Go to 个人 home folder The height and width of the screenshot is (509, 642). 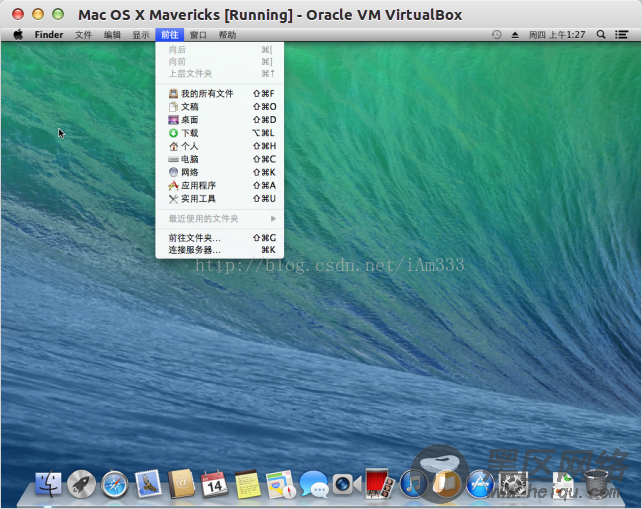click(x=220, y=146)
